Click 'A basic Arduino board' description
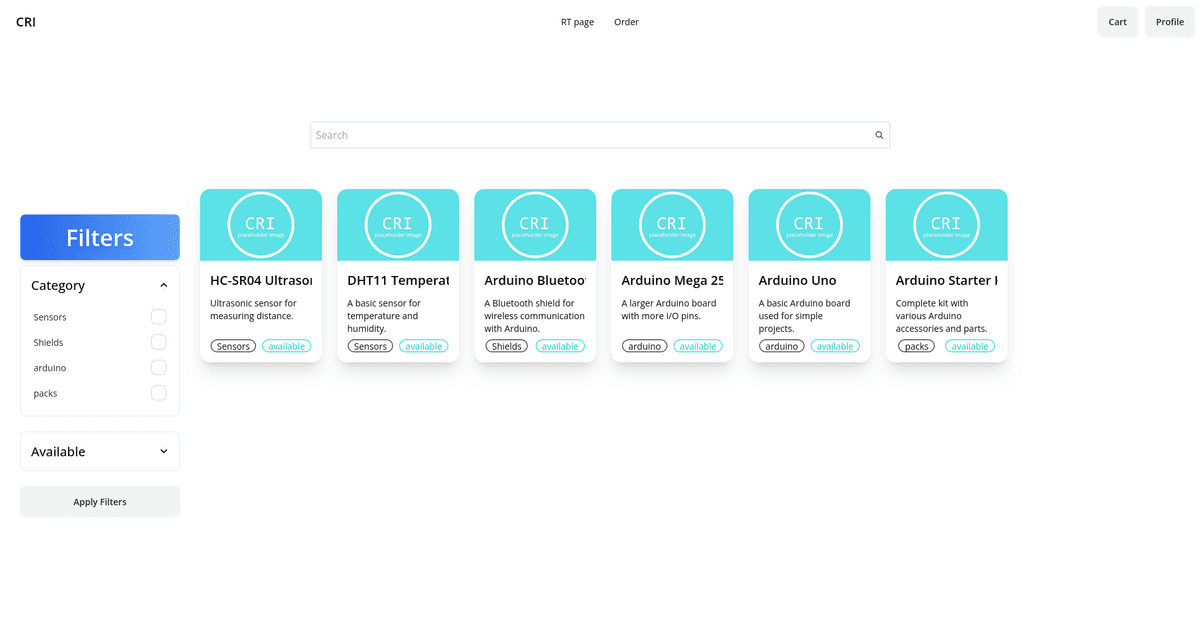1200x618 pixels. 805,315
